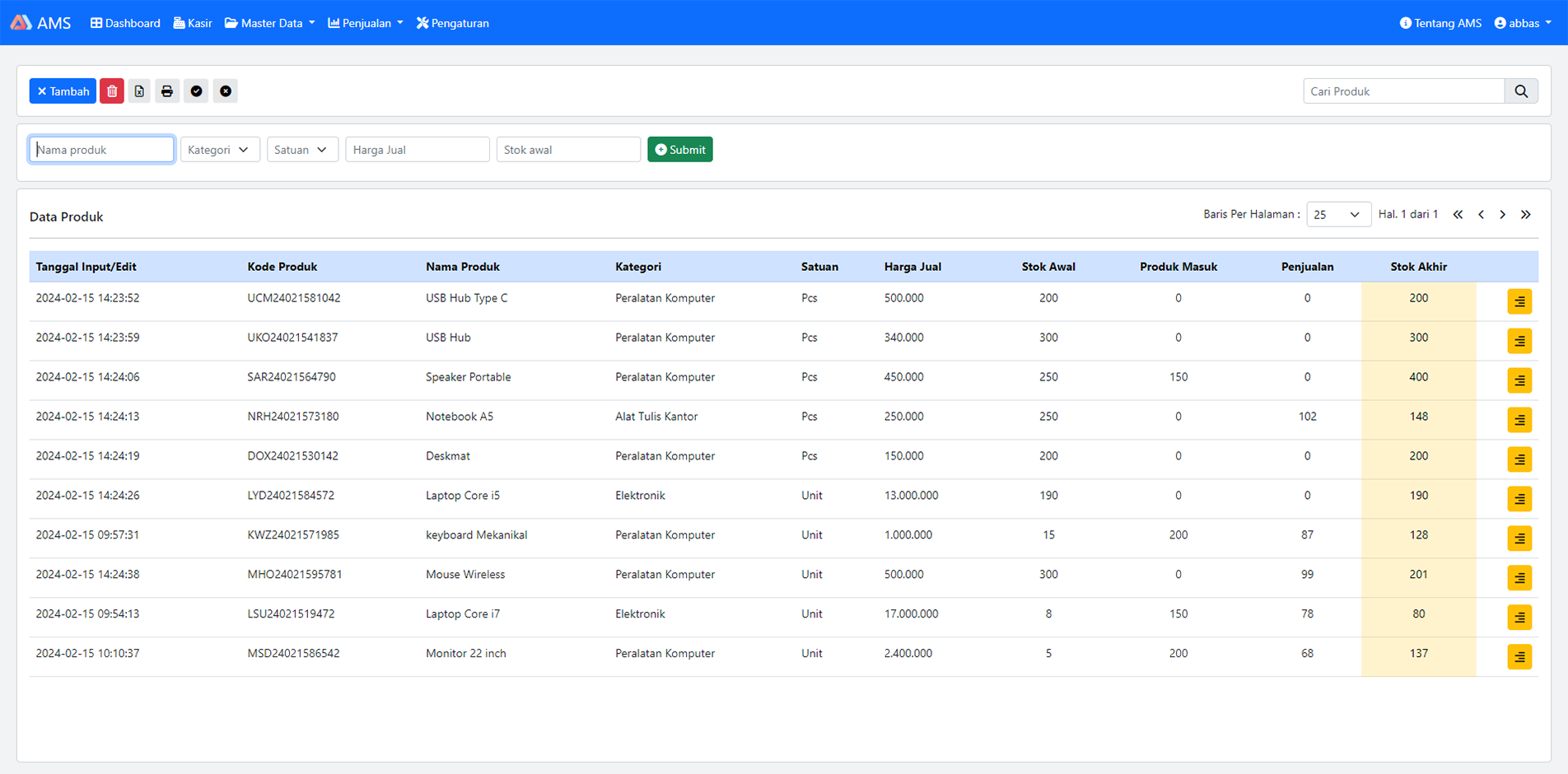Open Tentang AMS info link
The width and height of the screenshot is (1568, 774).
(x=1440, y=23)
